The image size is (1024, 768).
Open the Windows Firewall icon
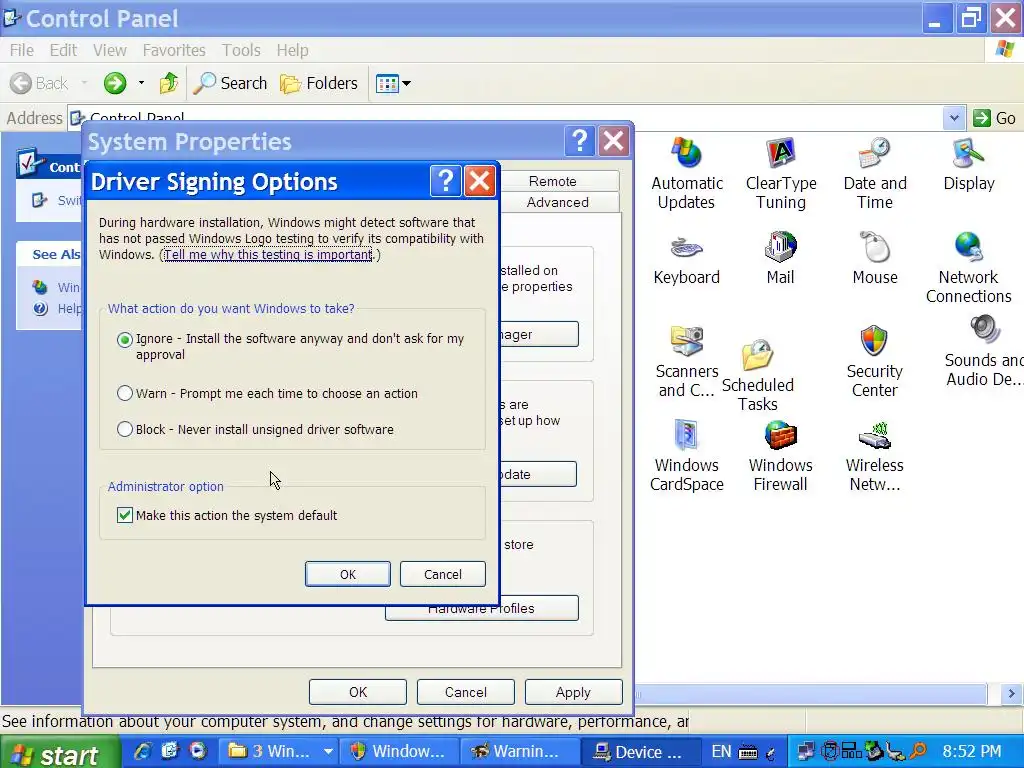pyautogui.click(x=780, y=455)
